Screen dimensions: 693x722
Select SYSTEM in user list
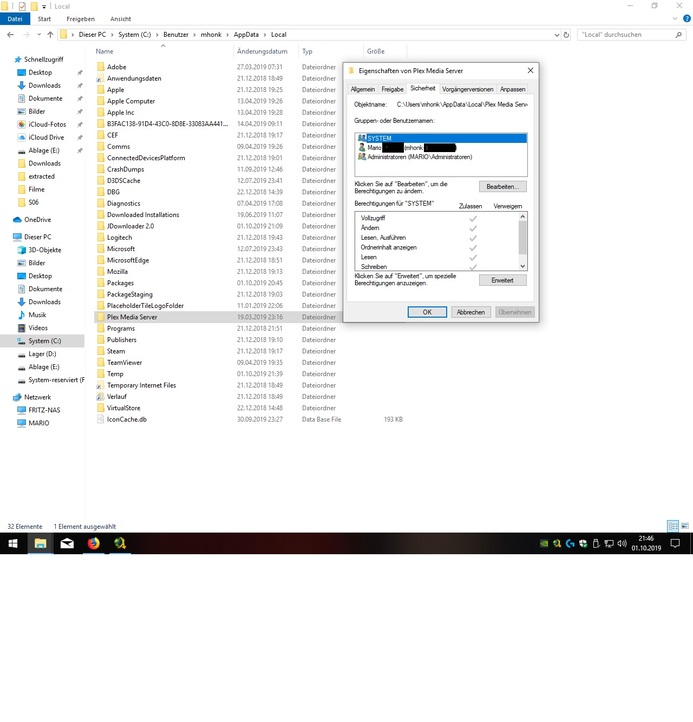point(441,138)
